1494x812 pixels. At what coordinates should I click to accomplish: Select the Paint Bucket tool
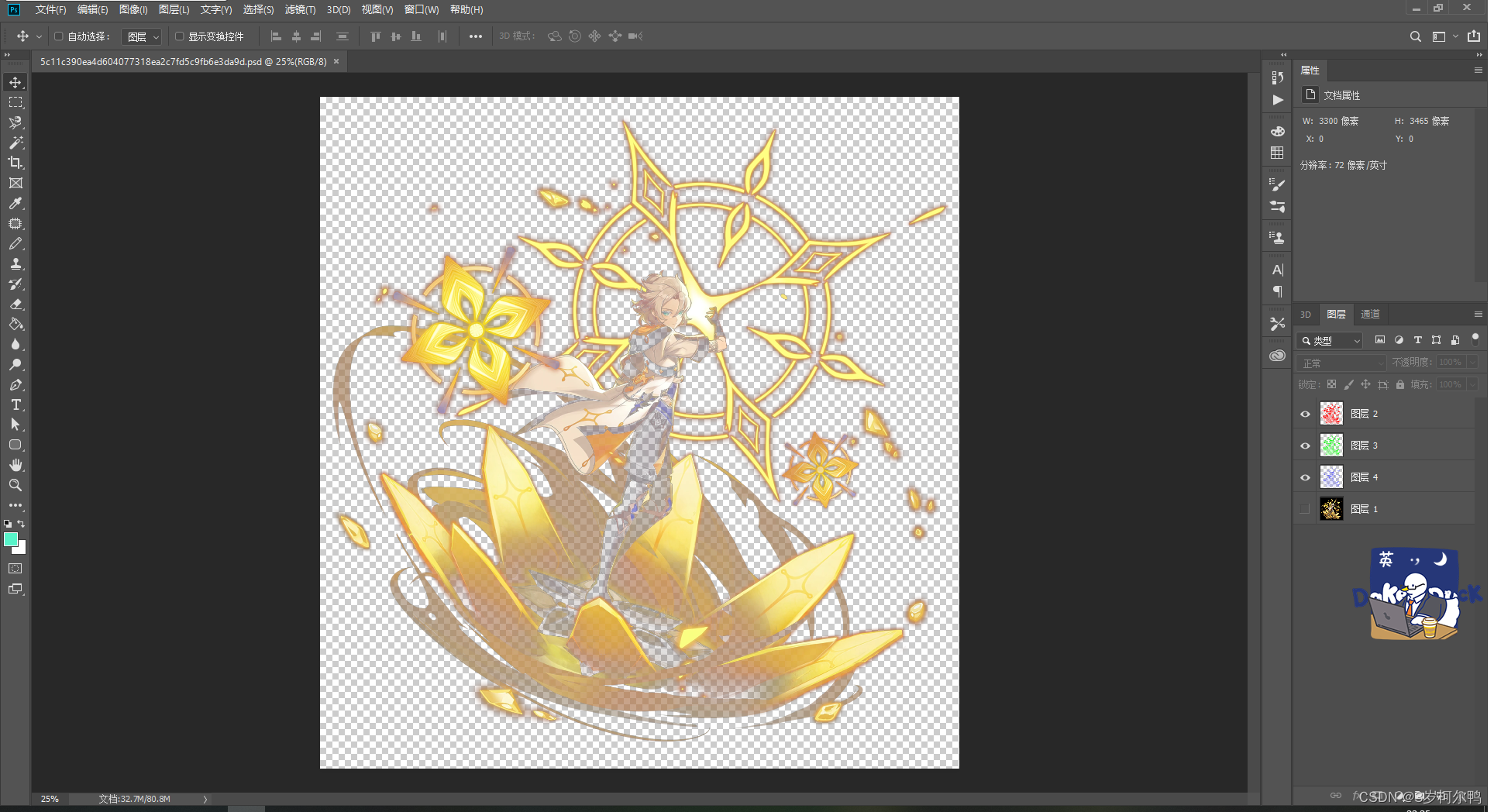(x=15, y=324)
